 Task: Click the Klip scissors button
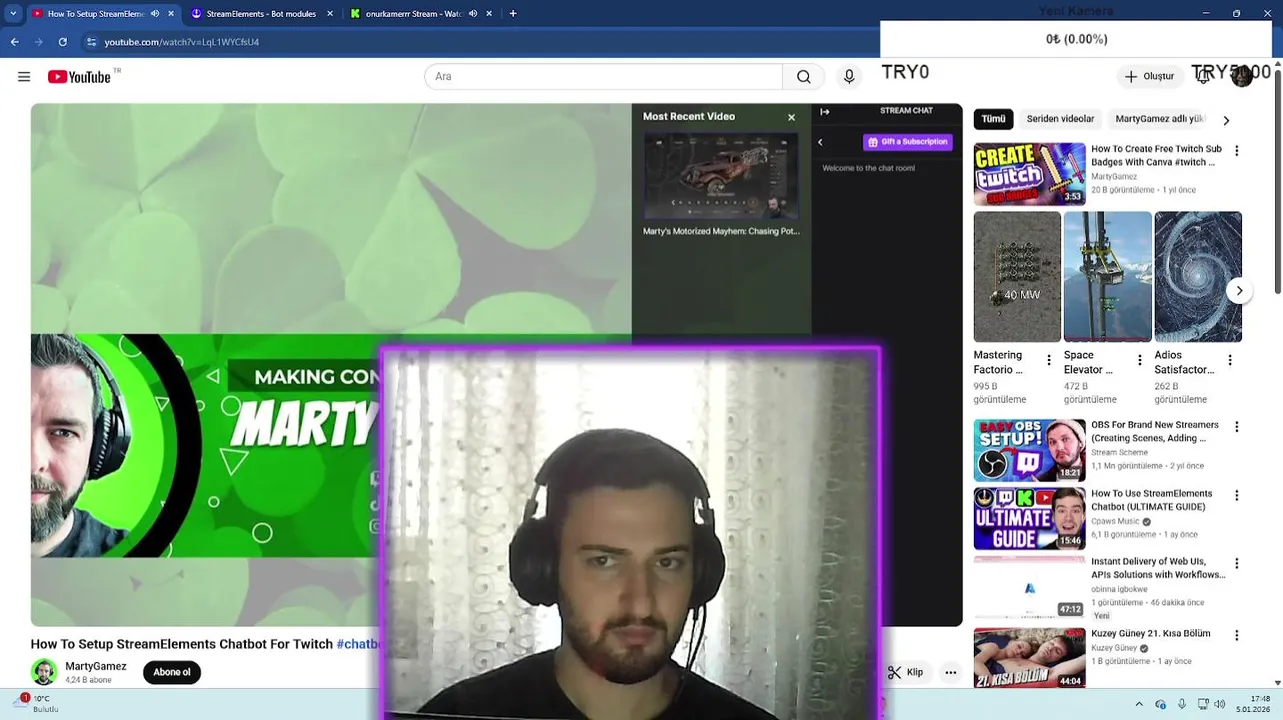point(906,672)
